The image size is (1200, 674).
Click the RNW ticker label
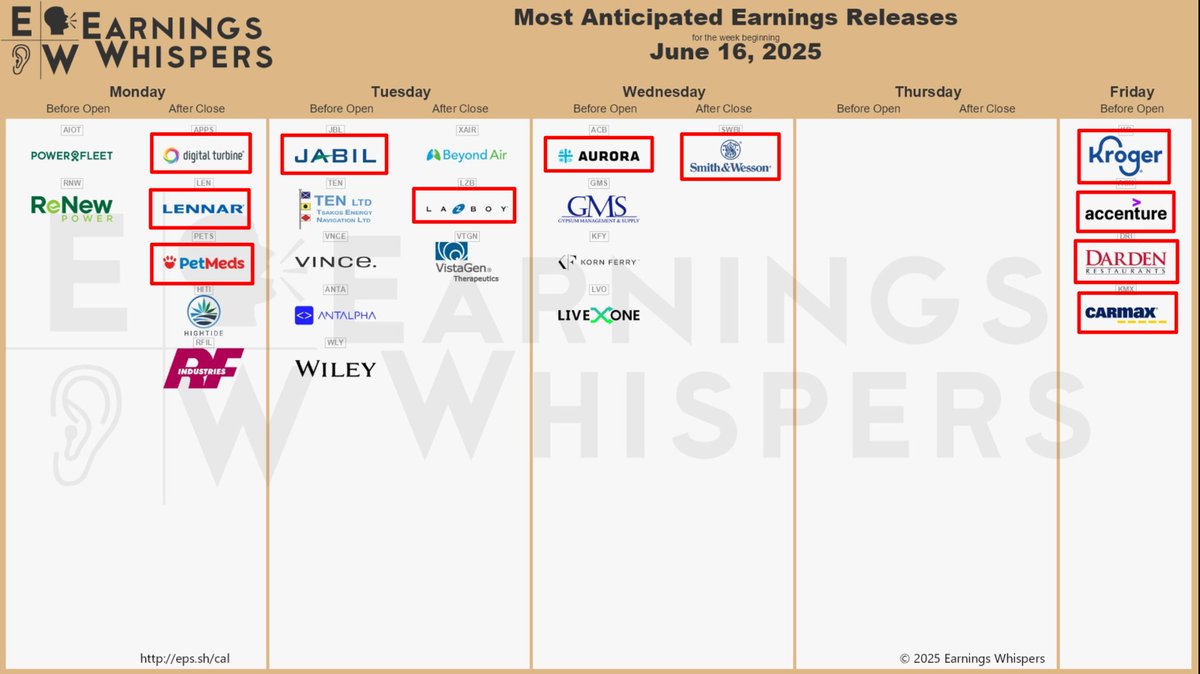coord(72,183)
